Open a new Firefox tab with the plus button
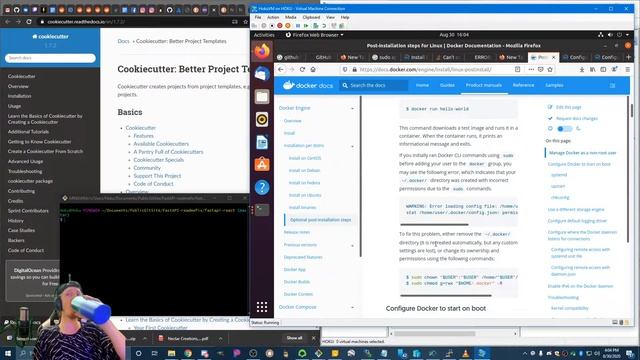 pos(629,57)
